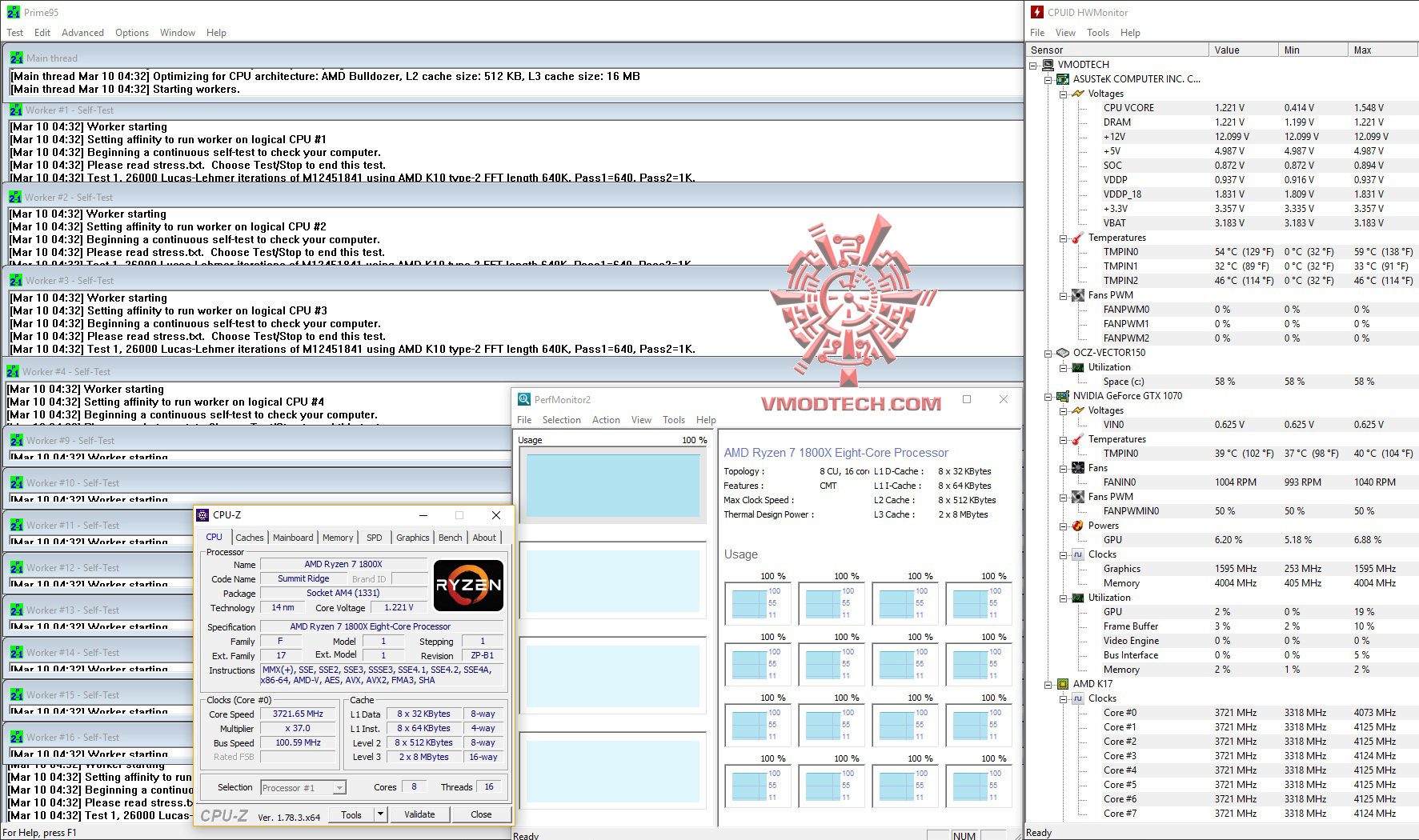
Task: Click the PerfMonitor2 title bar icon
Action: tap(524, 399)
